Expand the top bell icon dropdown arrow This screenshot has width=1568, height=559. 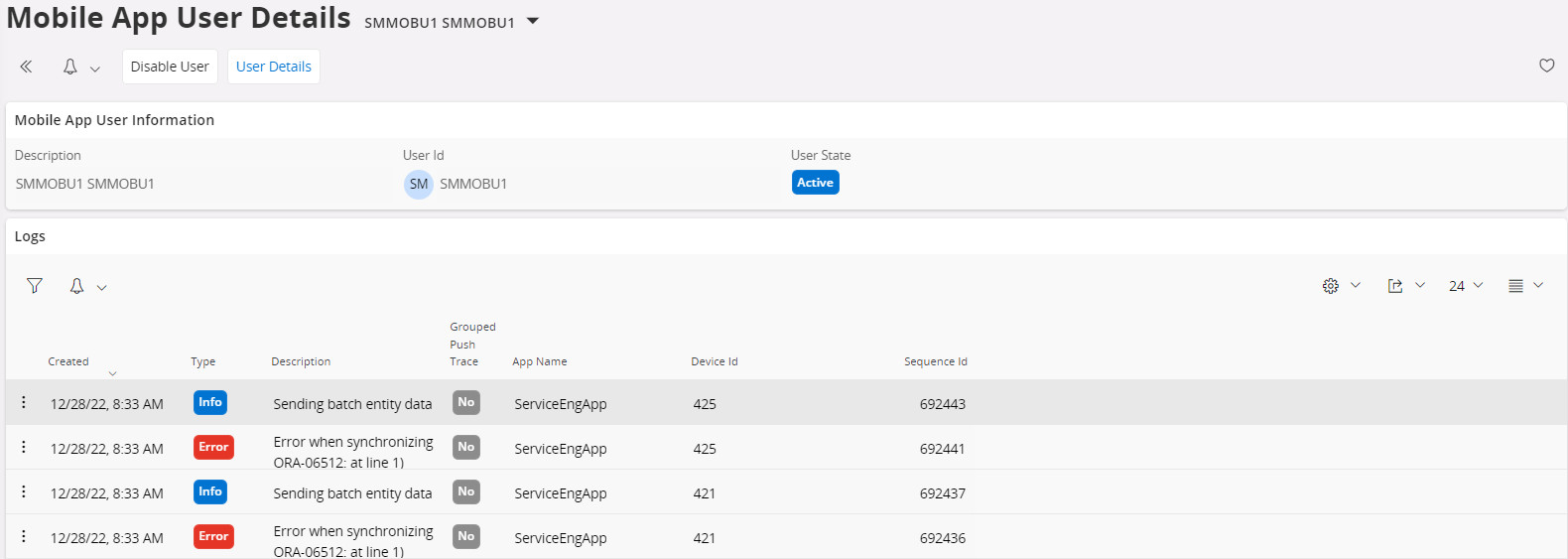point(95,69)
